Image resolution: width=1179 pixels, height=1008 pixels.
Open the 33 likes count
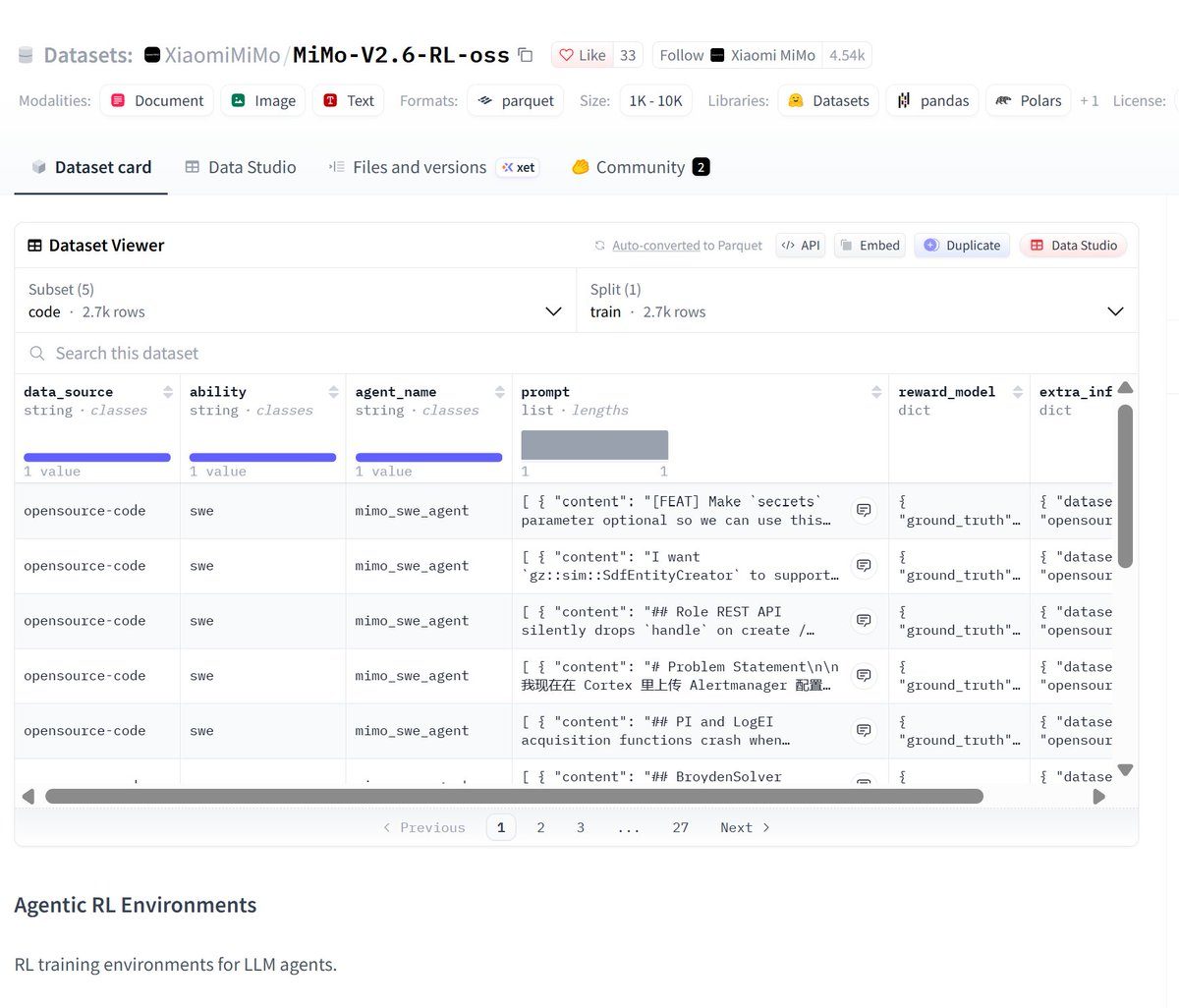tap(628, 55)
